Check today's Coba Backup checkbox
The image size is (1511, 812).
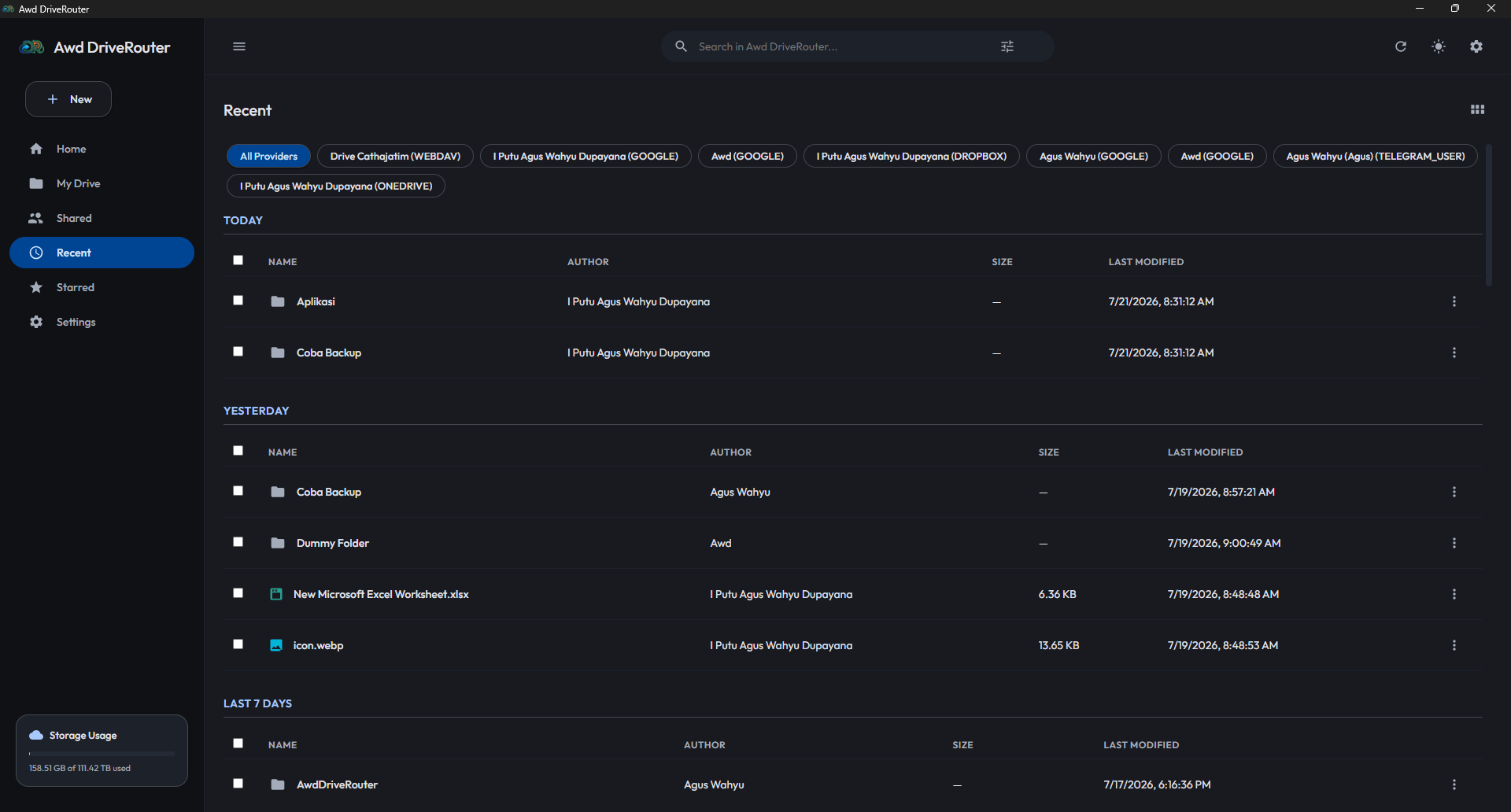point(238,352)
